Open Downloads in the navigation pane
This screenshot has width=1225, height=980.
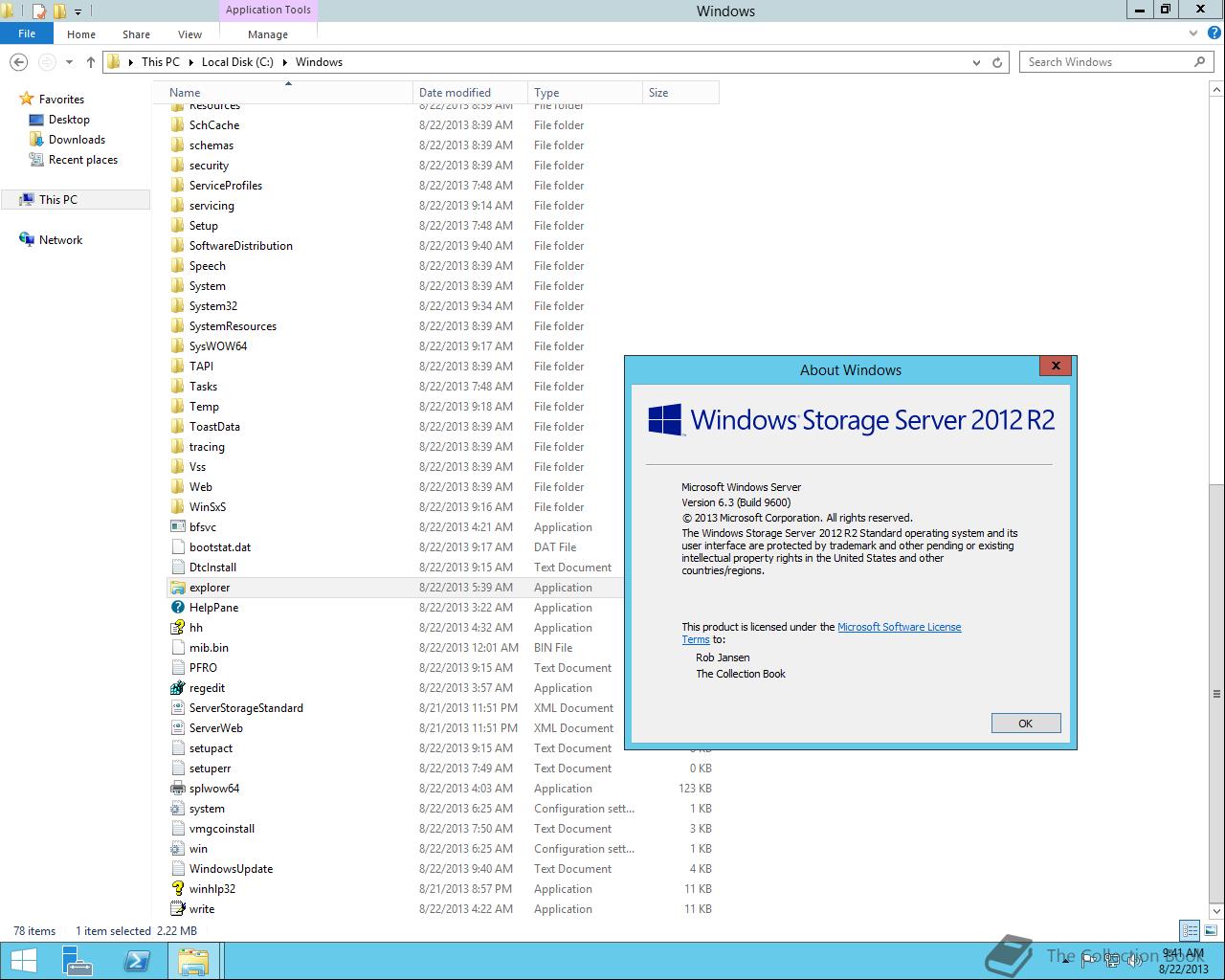click(x=77, y=140)
